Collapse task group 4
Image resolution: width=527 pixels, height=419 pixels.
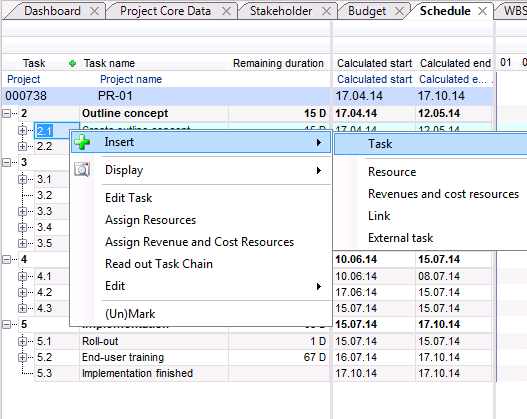point(6,259)
